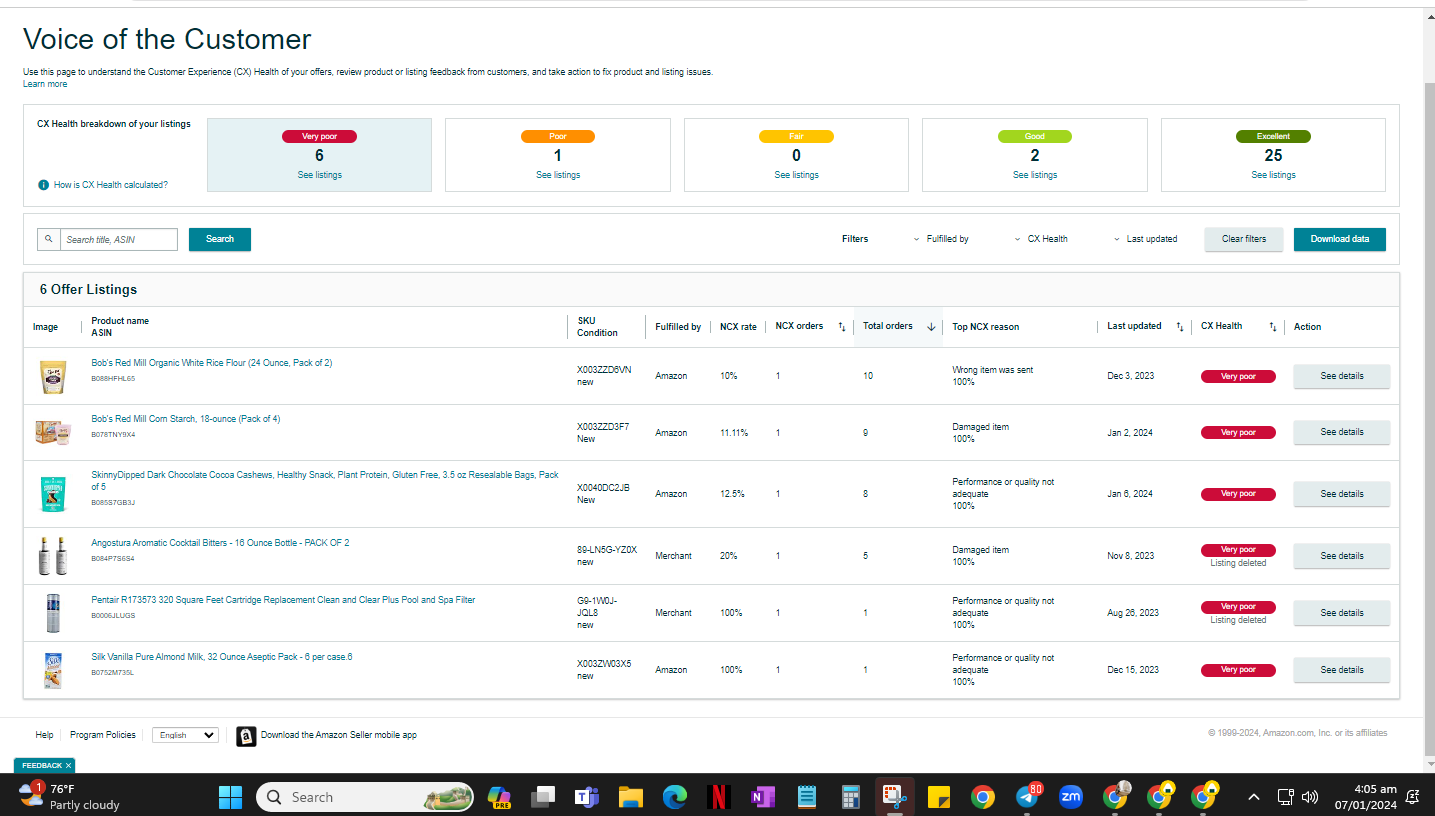See details for Angostura Bitters

1342,556
